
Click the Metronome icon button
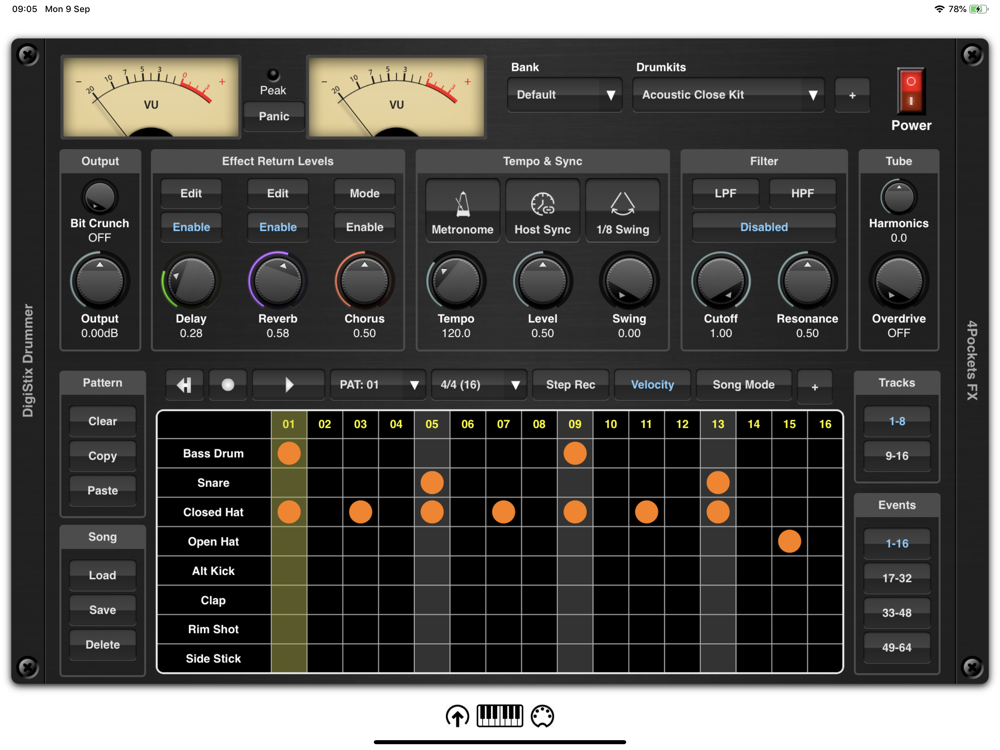(x=462, y=210)
